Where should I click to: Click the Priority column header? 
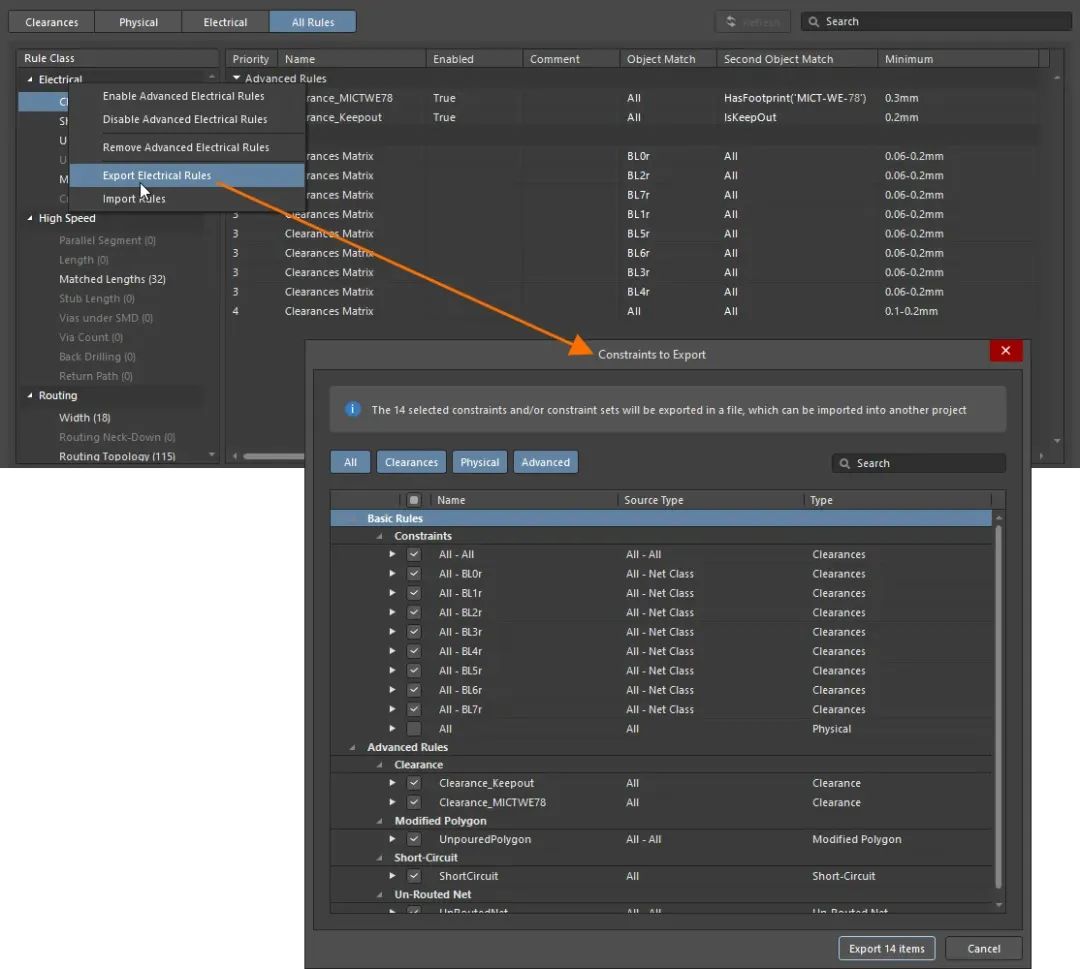tap(251, 59)
